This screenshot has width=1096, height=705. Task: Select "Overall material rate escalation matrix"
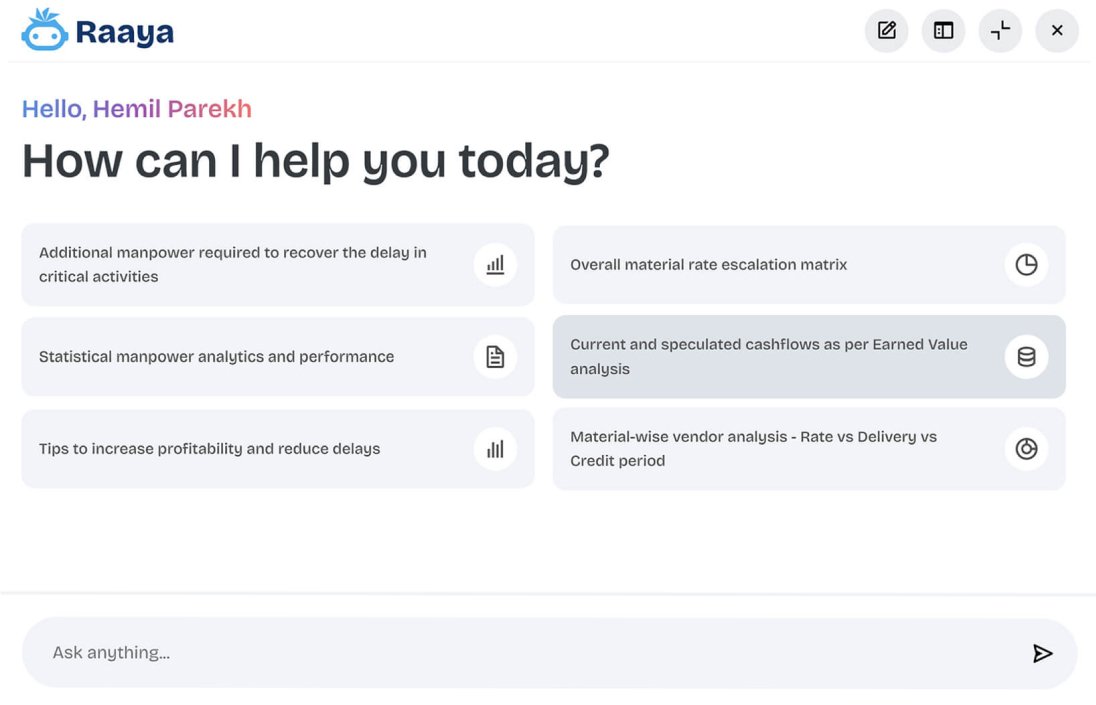pyautogui.click(x=708, y=265)
